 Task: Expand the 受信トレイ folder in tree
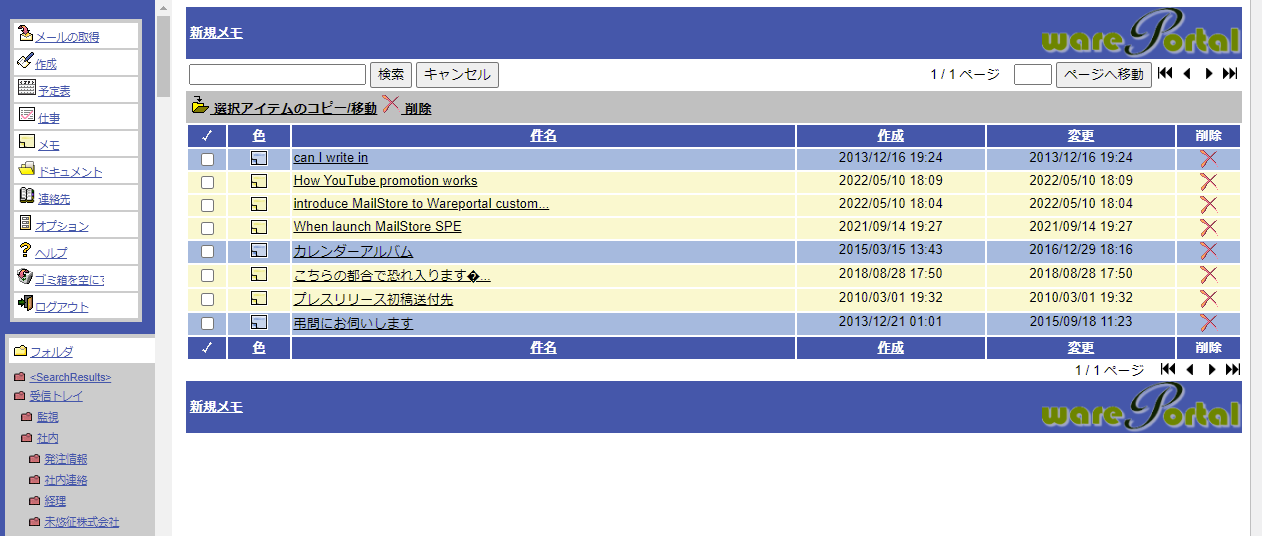[56, 396]
